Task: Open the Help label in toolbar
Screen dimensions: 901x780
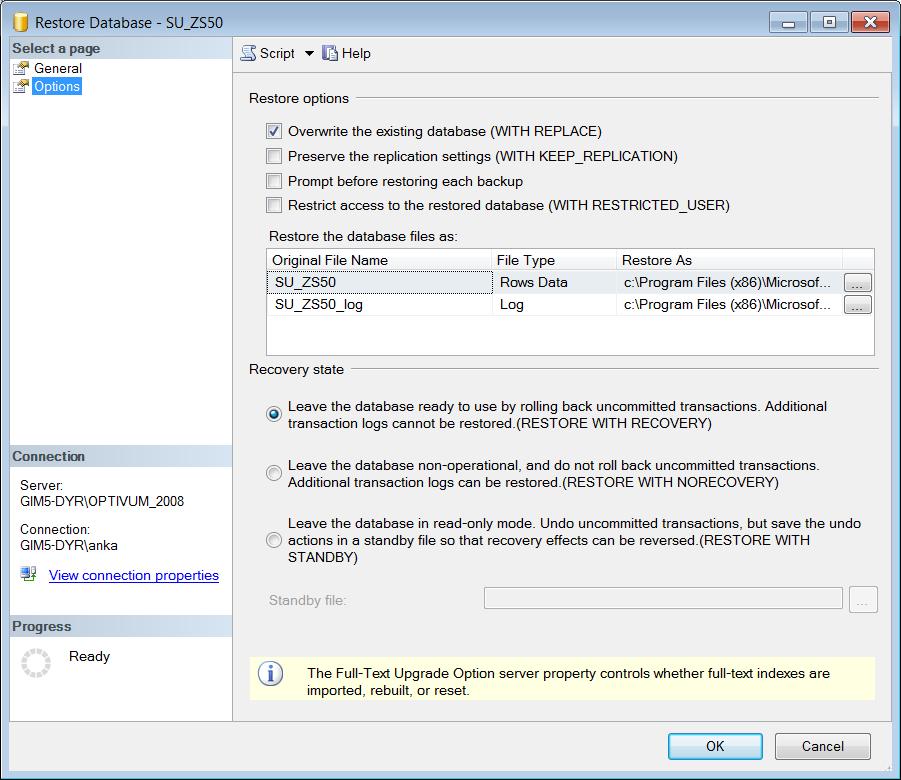Action: 356,53
